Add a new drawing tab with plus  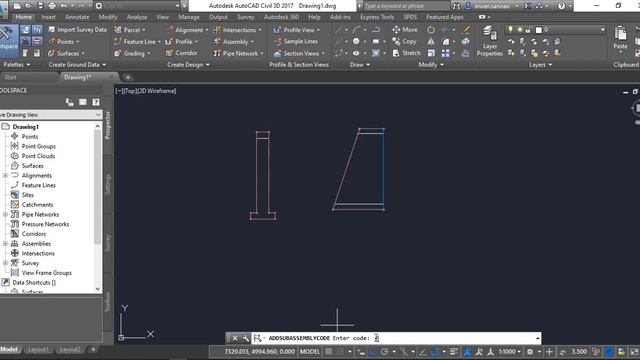pos(128,77)
